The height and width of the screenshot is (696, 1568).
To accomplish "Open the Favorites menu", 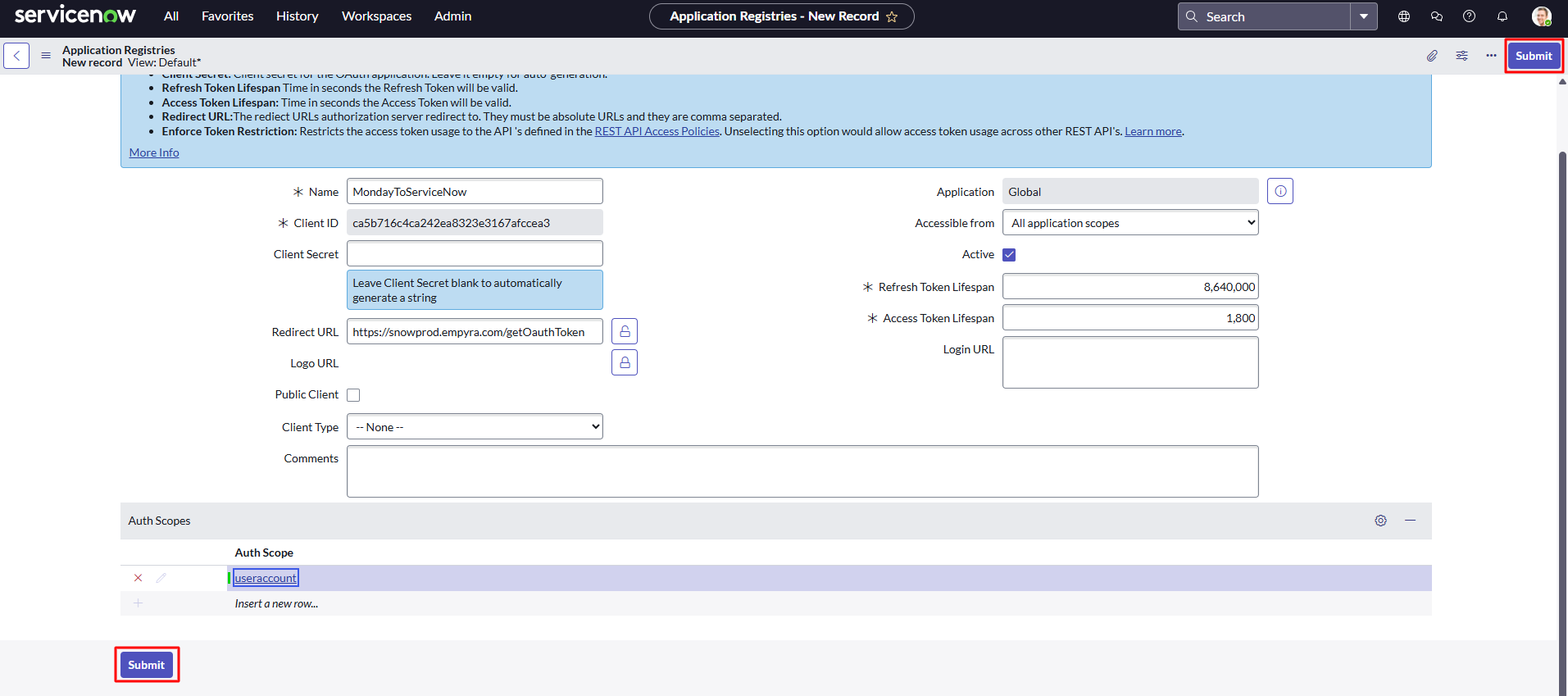I will click(228, 16).
